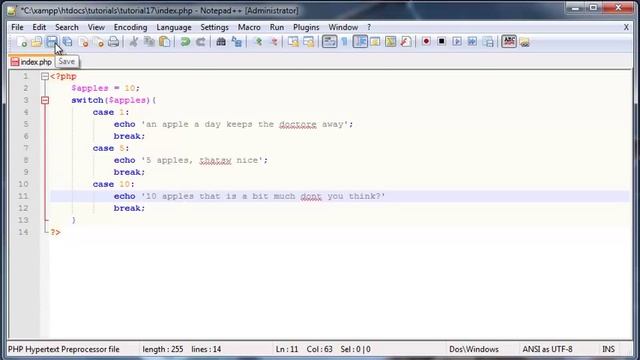Click the Open file folder icon
The image size is (640, 360).
[x=37, y=42]
